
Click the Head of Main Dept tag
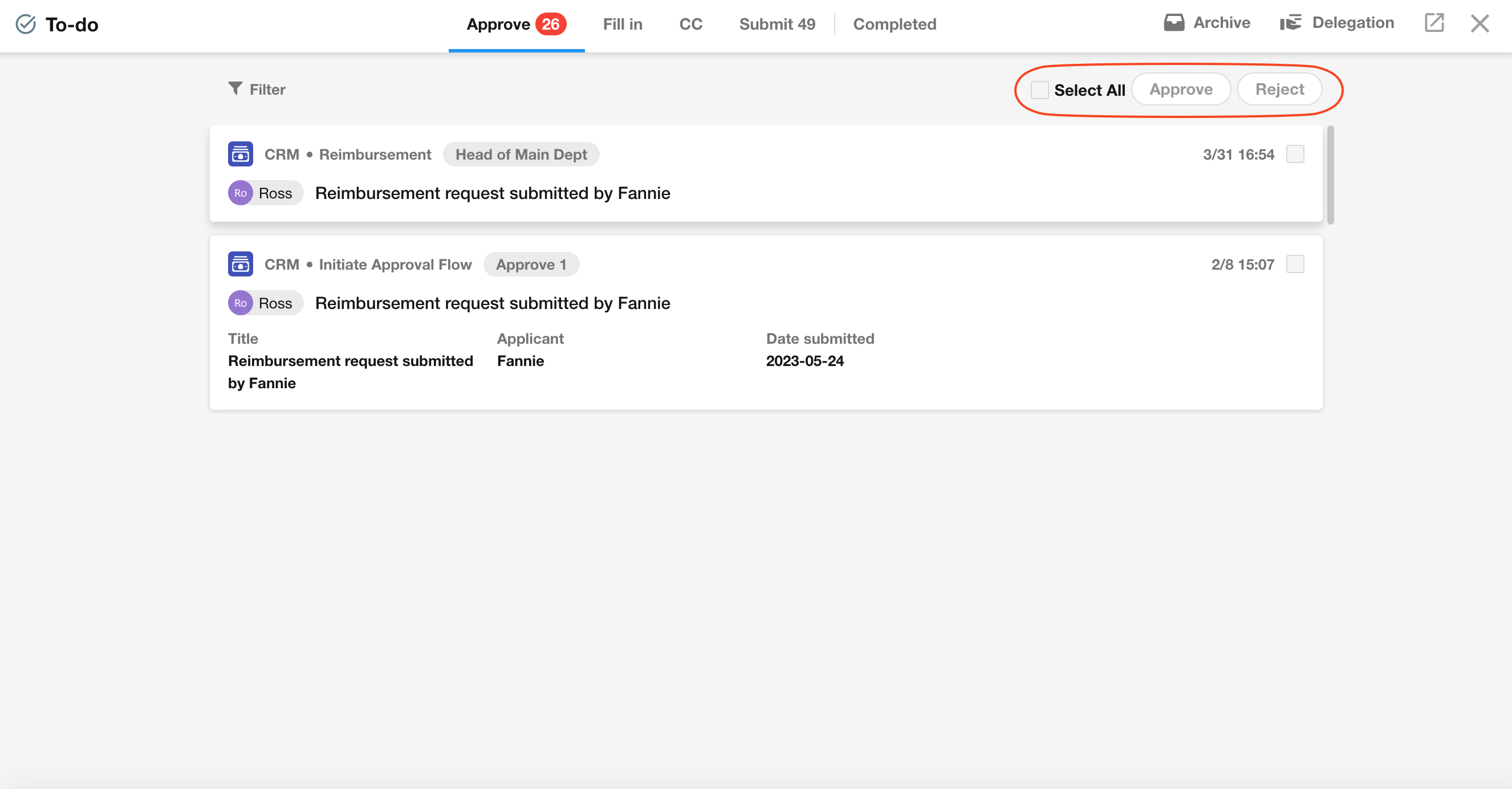pos(521,154)
